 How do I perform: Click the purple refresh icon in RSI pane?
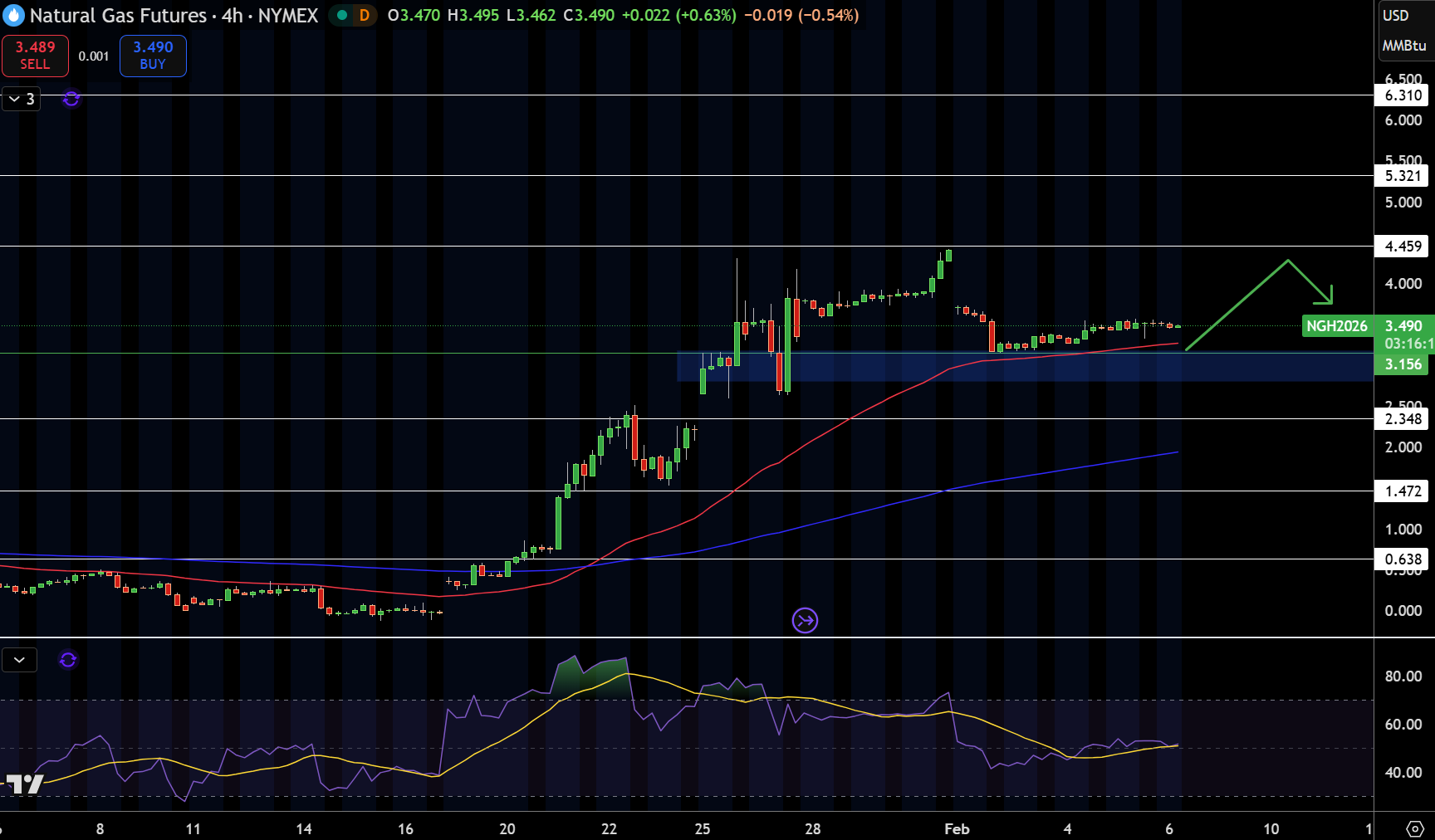pos(68,660)
